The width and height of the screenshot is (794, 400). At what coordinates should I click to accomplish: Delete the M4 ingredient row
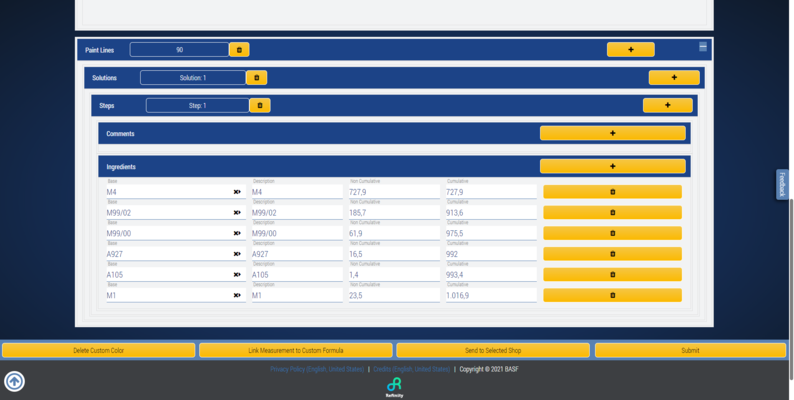click(x=612, y=192)
